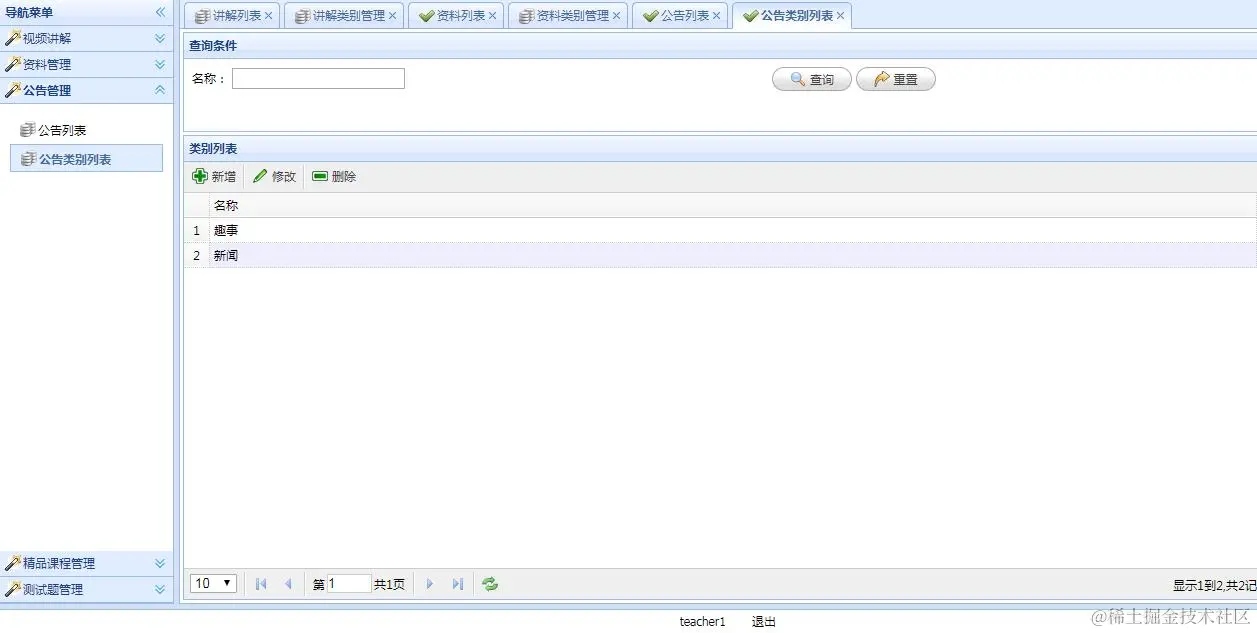1257x633 pixels.
Task: Expand the 测试题管理 accordion section
Action: (x=160, y=589)
